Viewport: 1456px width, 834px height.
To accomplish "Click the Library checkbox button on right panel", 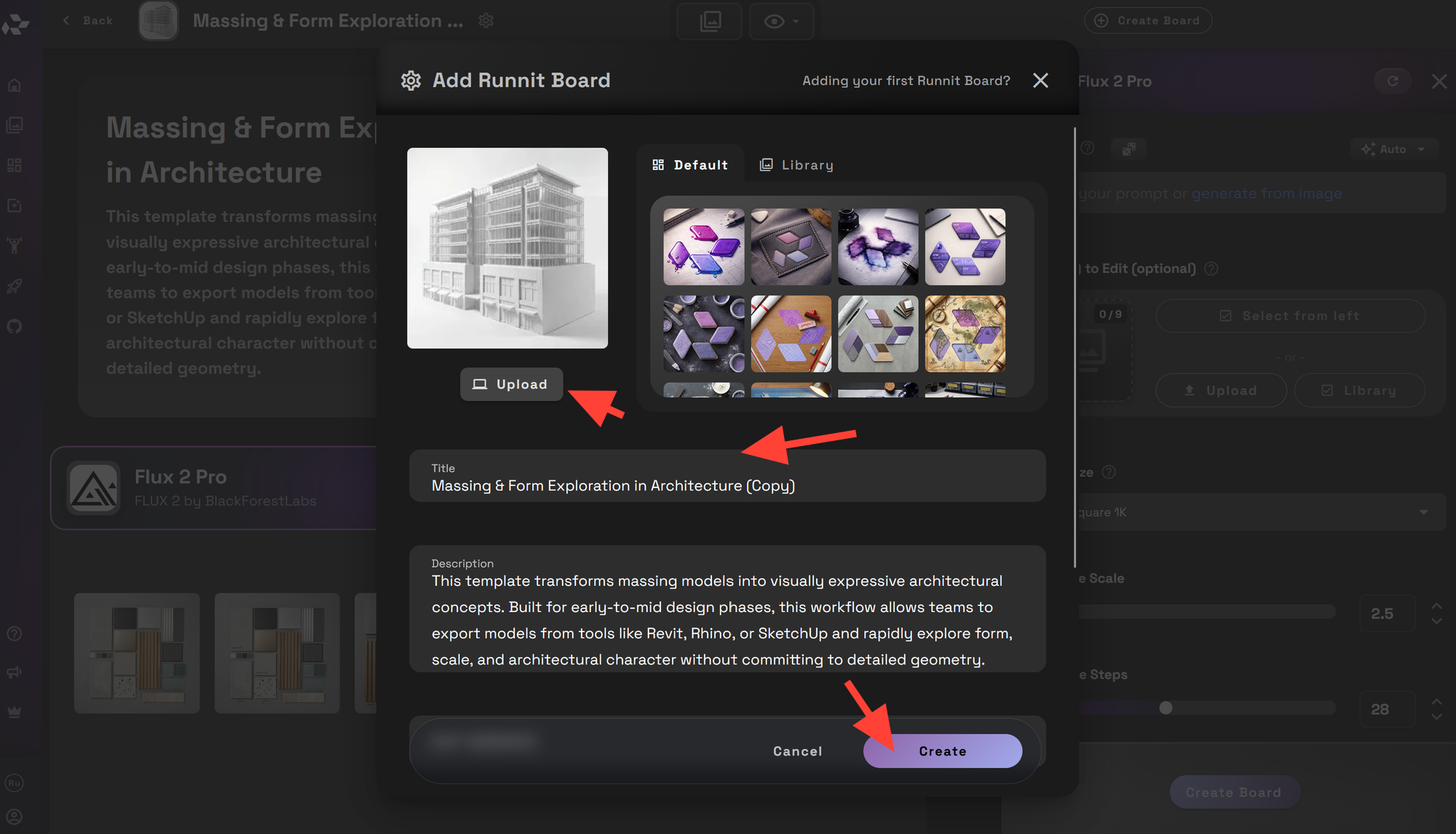I will point(1360,391).
